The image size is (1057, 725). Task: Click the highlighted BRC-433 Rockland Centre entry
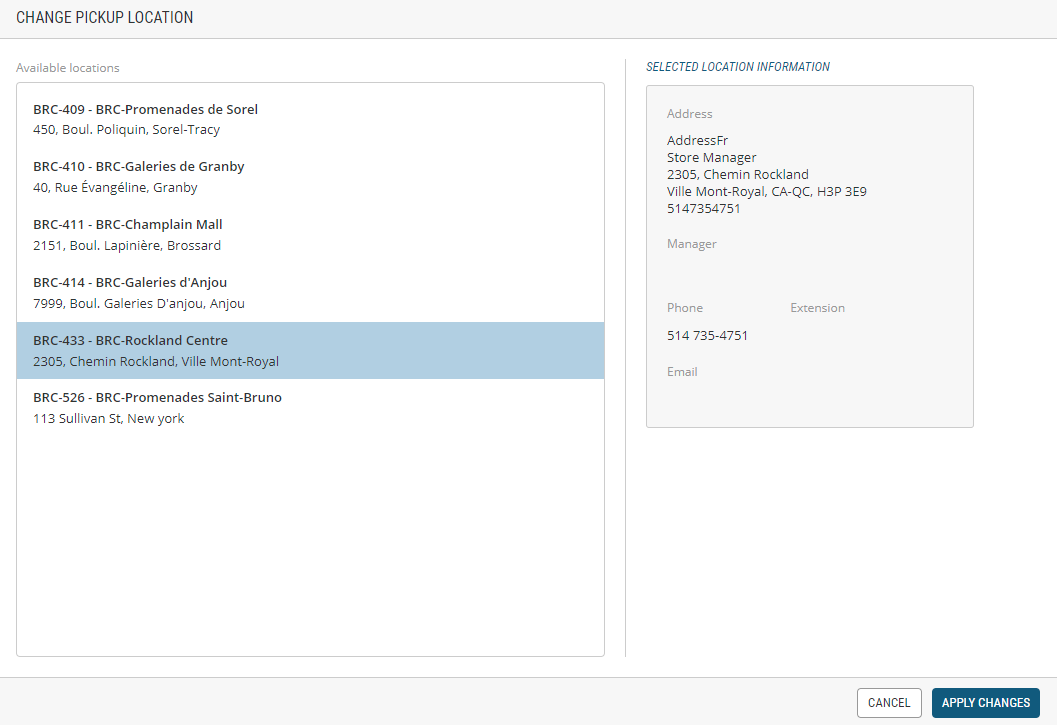(x=310, y=350)
